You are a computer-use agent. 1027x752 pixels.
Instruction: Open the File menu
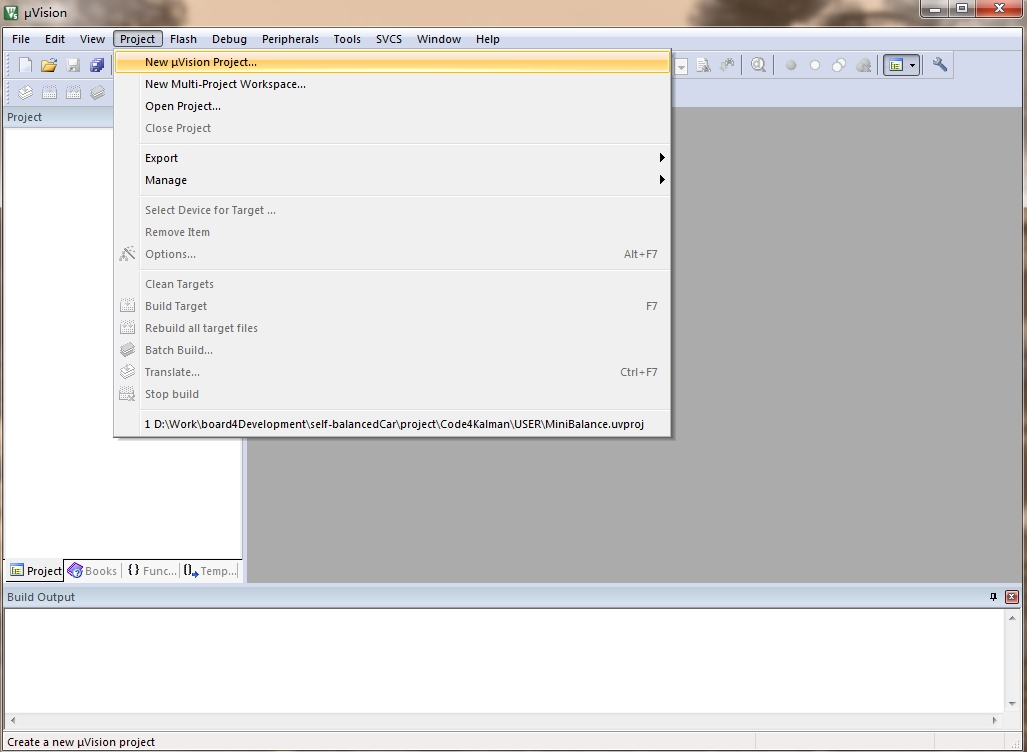21,39
